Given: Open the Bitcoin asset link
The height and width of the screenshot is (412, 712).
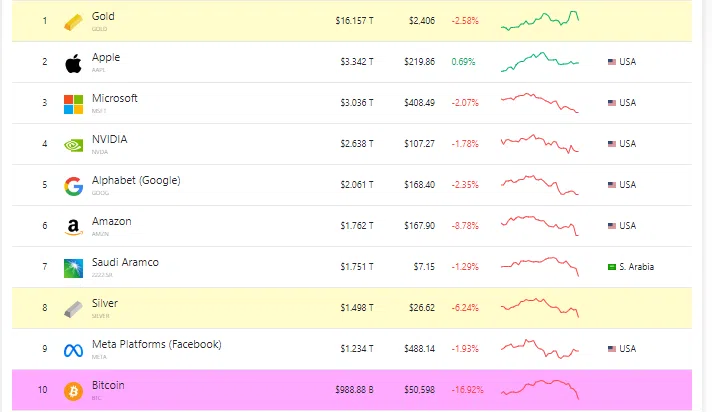Looking at the screenshot, I should 108,385.
